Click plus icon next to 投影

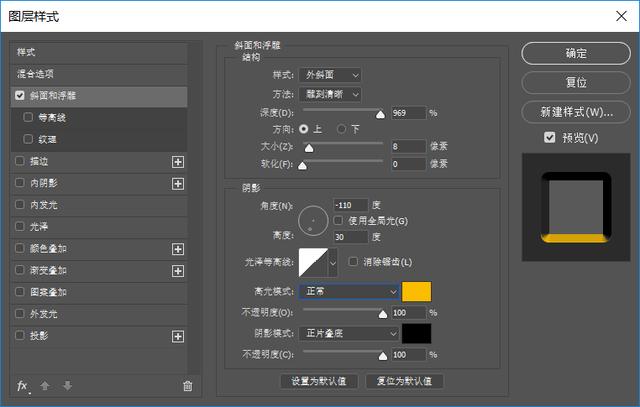(x=178, y=336)
